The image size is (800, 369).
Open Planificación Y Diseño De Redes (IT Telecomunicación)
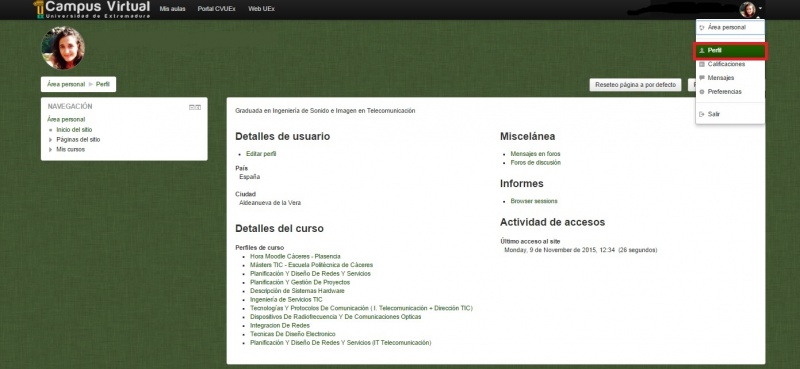pos(340,343)
